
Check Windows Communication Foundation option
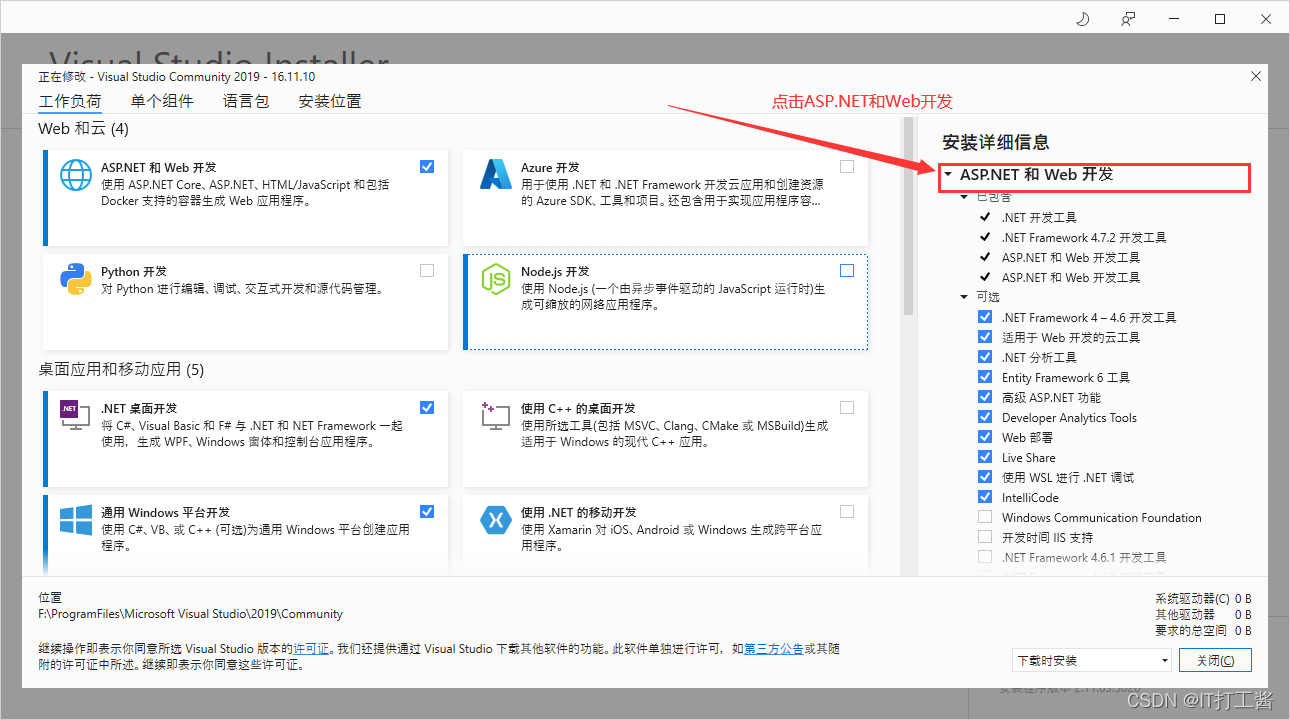[x=985, y=517]
